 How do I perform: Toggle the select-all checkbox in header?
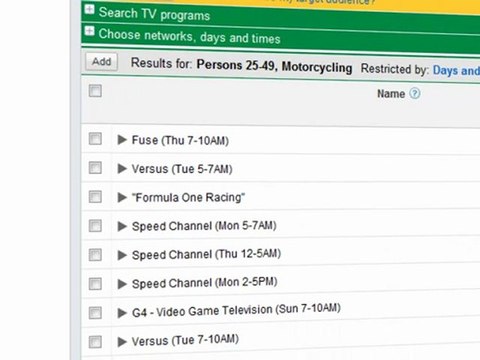coord(95,91)
